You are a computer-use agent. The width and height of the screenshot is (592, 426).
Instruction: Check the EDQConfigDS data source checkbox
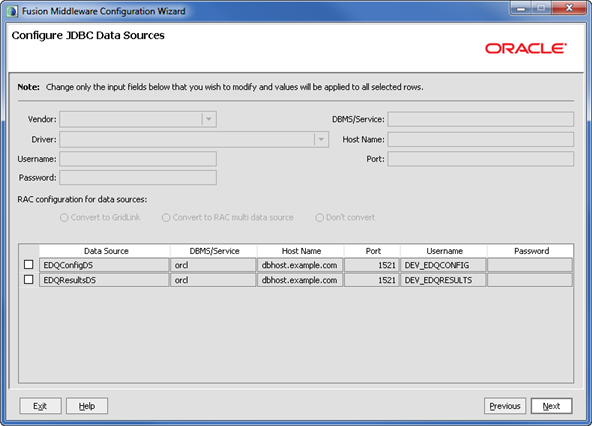pos(28,264)
